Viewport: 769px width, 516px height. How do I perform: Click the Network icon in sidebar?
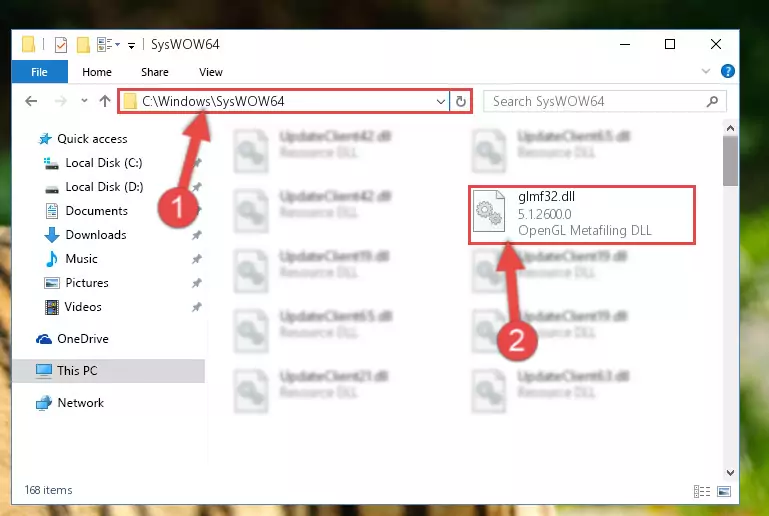44,403
